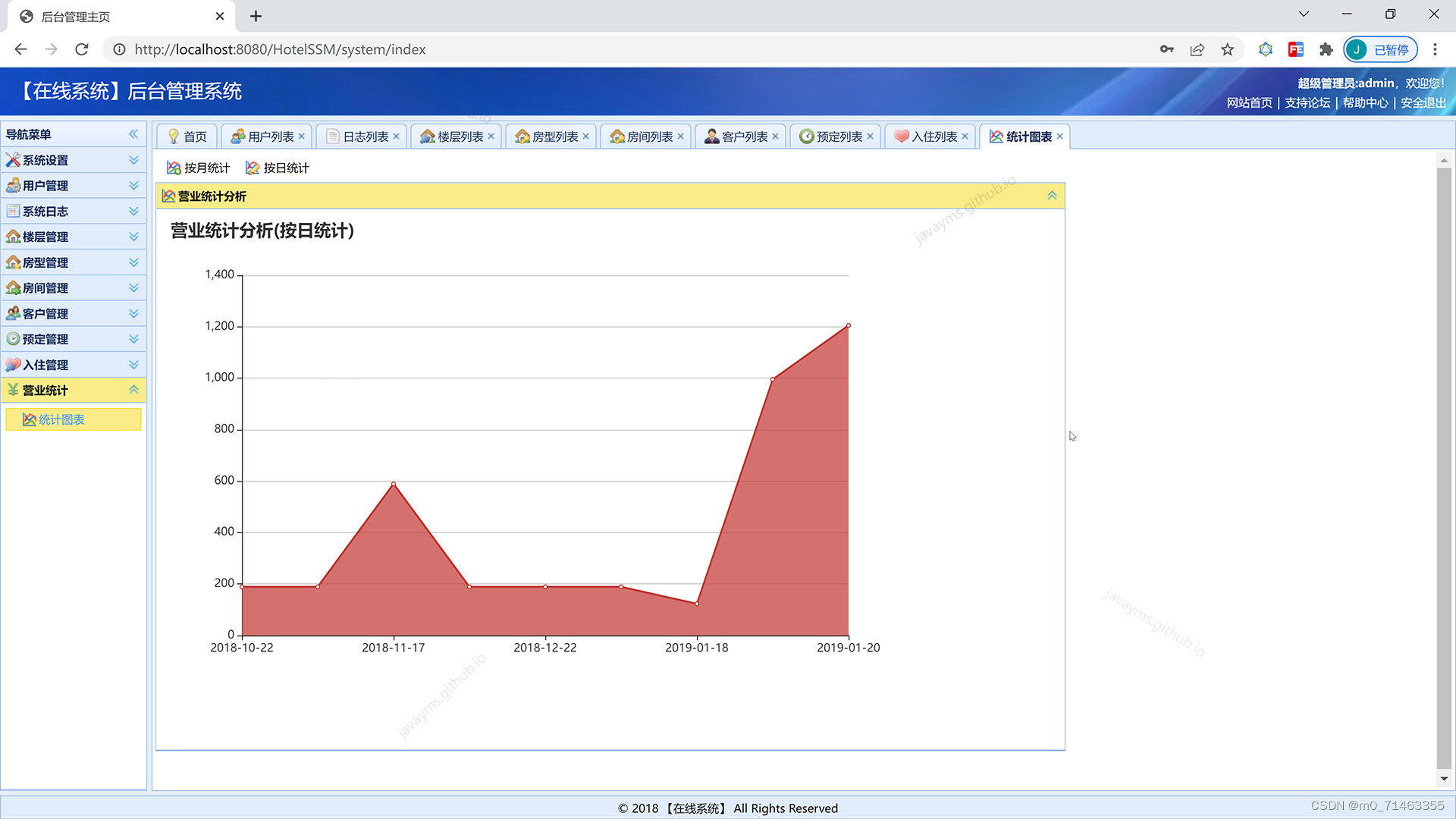Click the browser reload icon
The image size is (1456, 819).
point(82,49)
